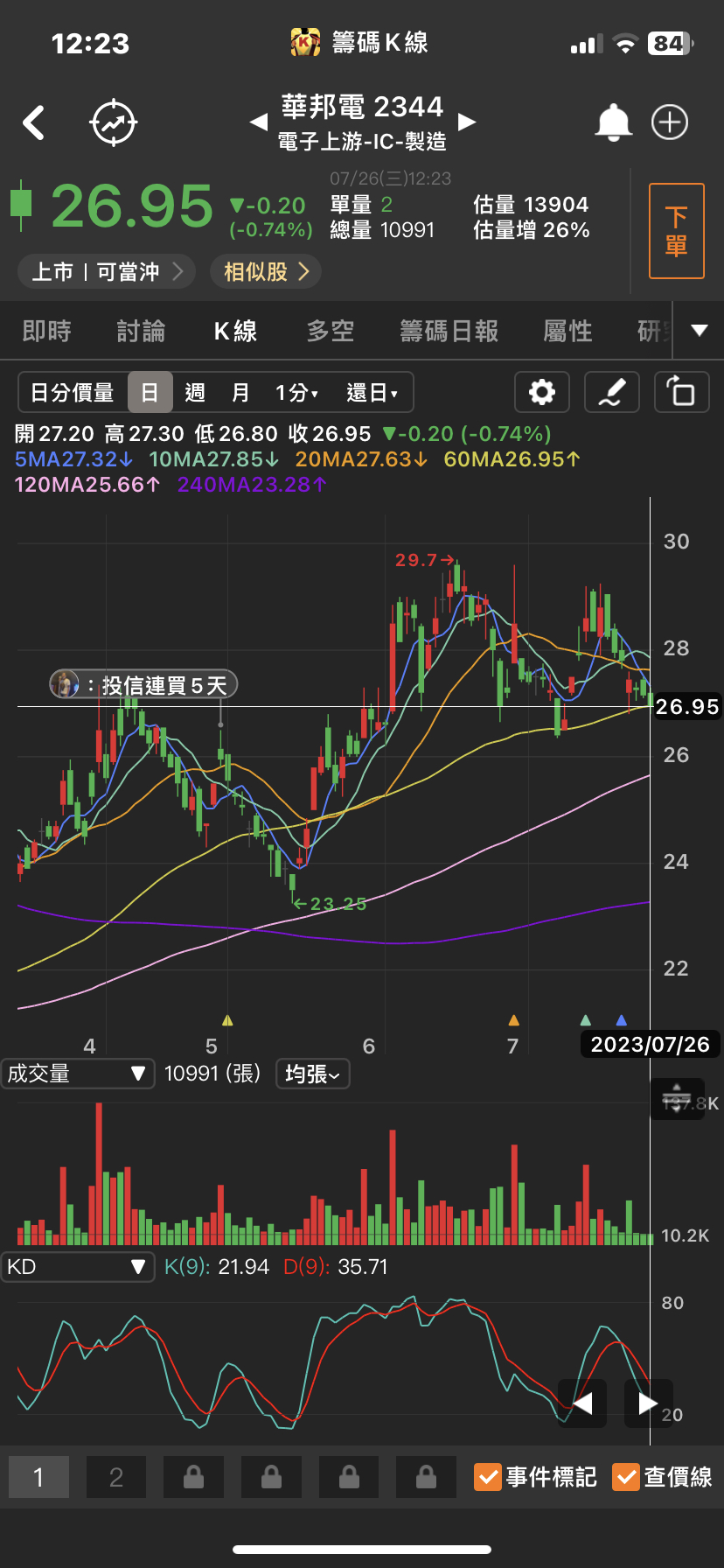
Task: Step chart cursor forward with right arrow
Action: [x=648, y=1403]
